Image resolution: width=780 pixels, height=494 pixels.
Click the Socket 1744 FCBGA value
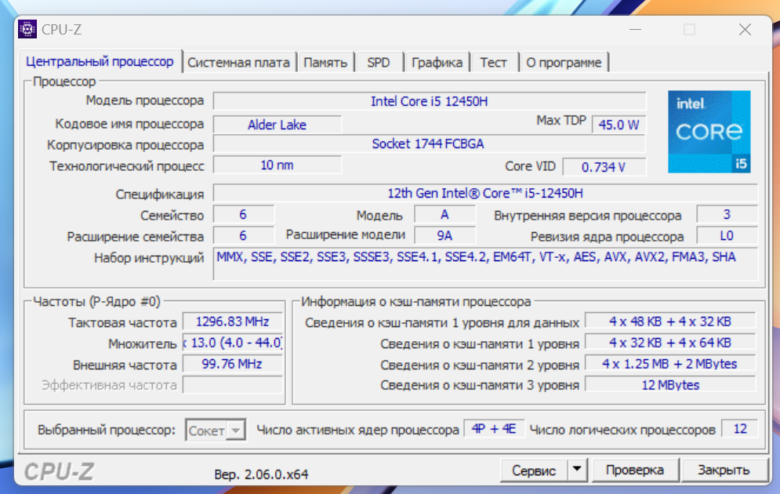click(x=429, y=144)
